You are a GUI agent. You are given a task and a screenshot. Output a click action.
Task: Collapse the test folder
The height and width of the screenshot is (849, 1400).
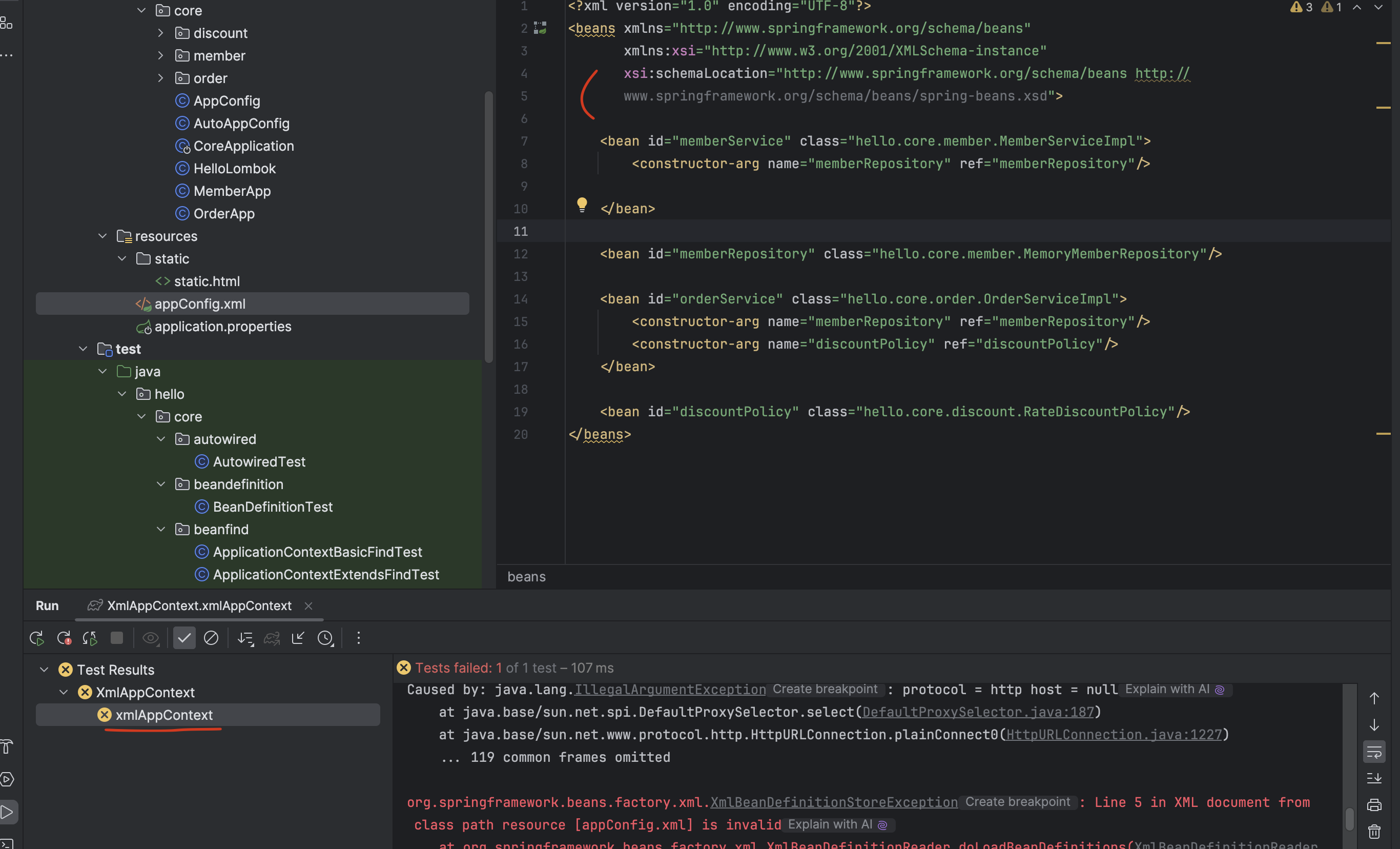[83, 349]
